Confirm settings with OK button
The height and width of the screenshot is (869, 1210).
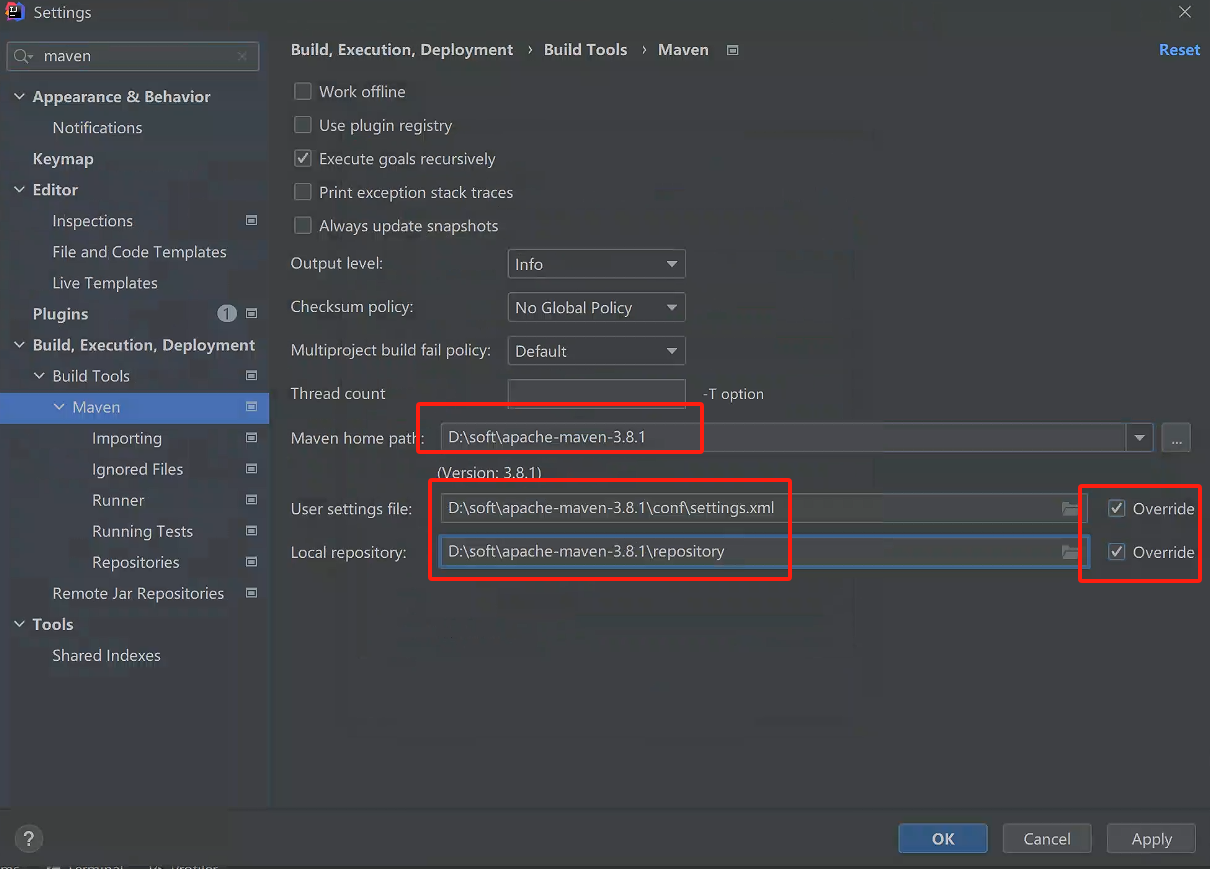(x=943, y=839)
